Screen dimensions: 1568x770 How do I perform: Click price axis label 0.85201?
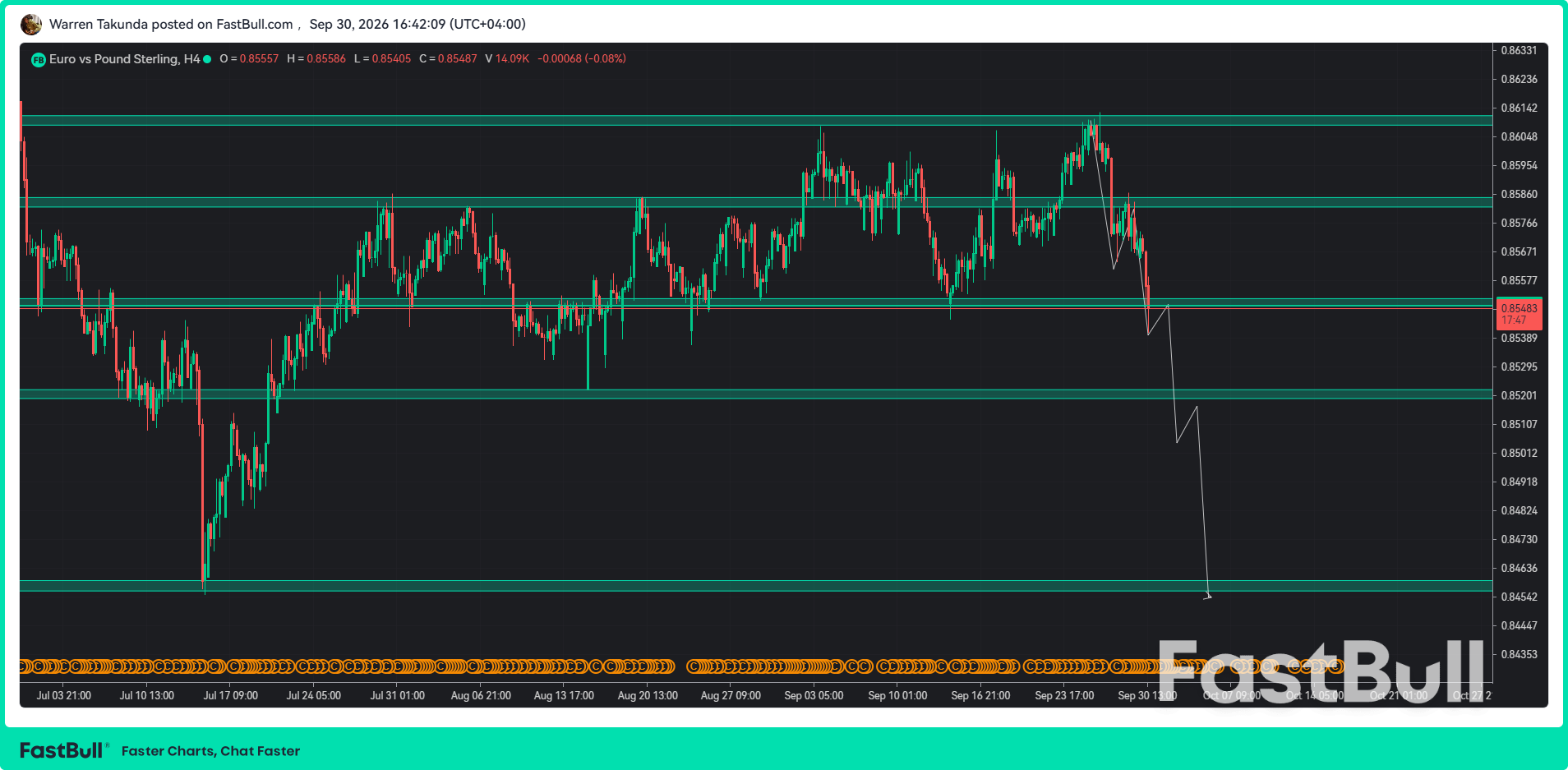[1519, 395]
